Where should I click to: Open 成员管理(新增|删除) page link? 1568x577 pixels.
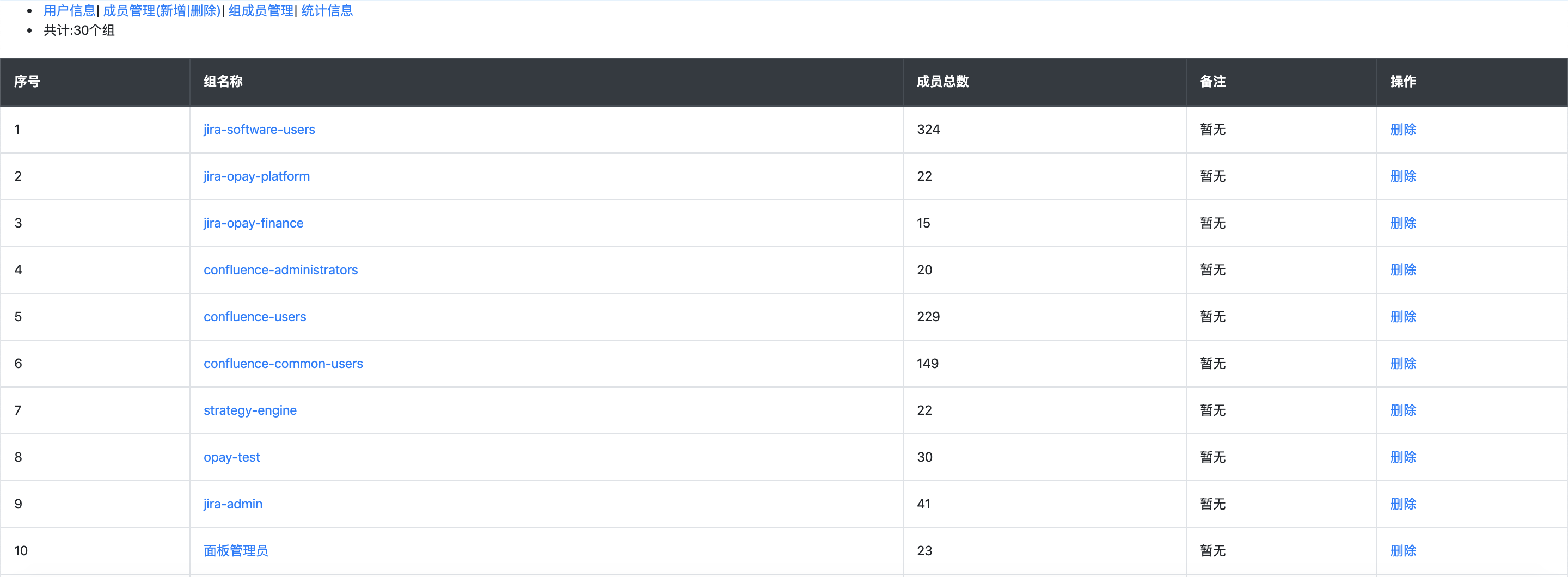point(161,11)
